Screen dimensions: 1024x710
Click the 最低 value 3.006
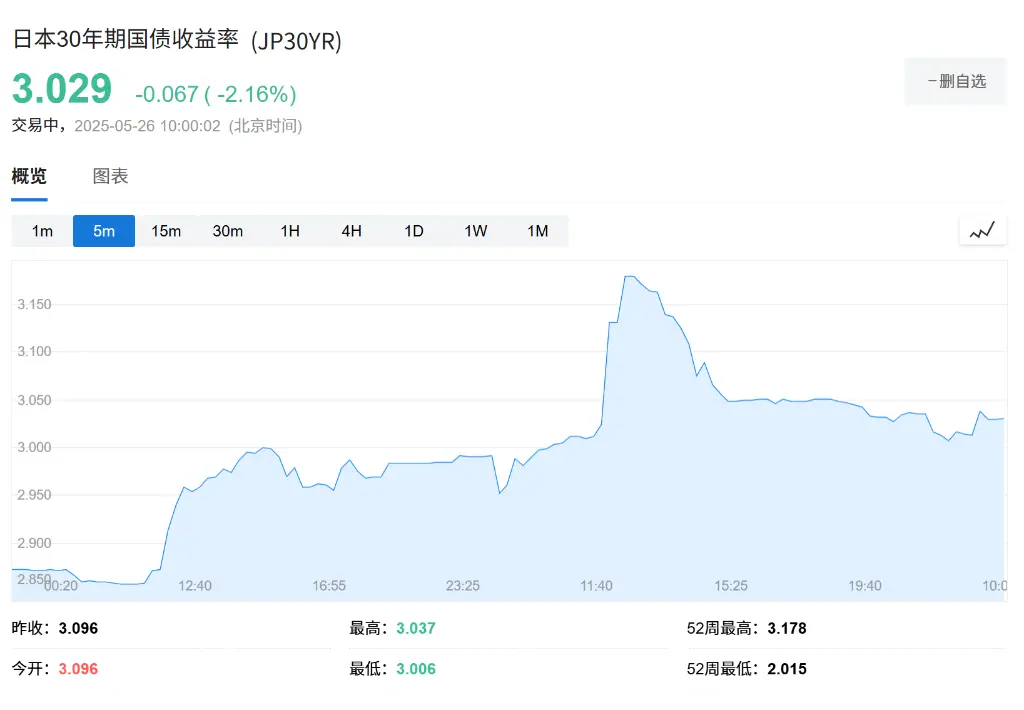(x=416, y=668)
